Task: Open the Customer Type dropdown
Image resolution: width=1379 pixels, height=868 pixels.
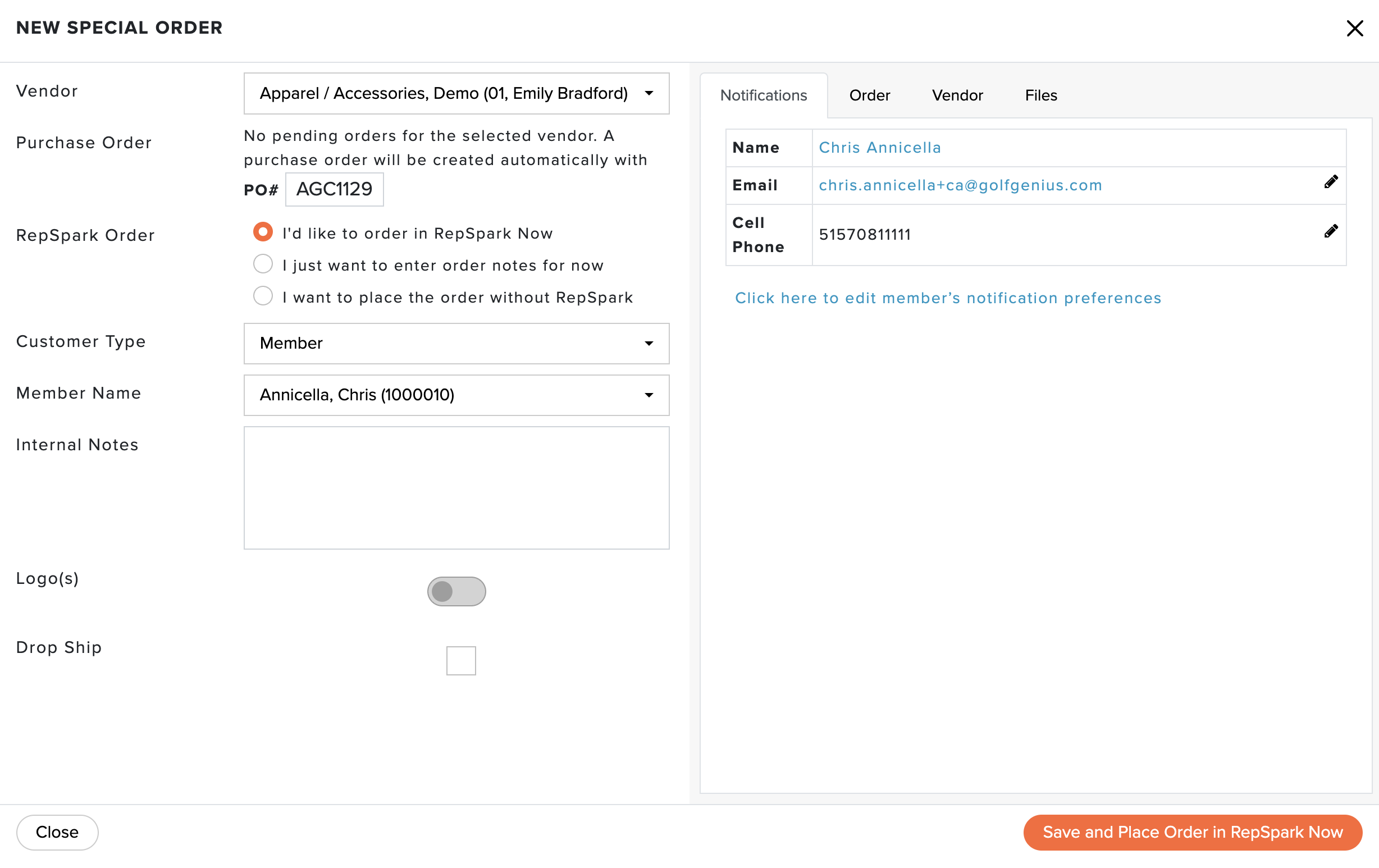Action: (x=456, y=344)
